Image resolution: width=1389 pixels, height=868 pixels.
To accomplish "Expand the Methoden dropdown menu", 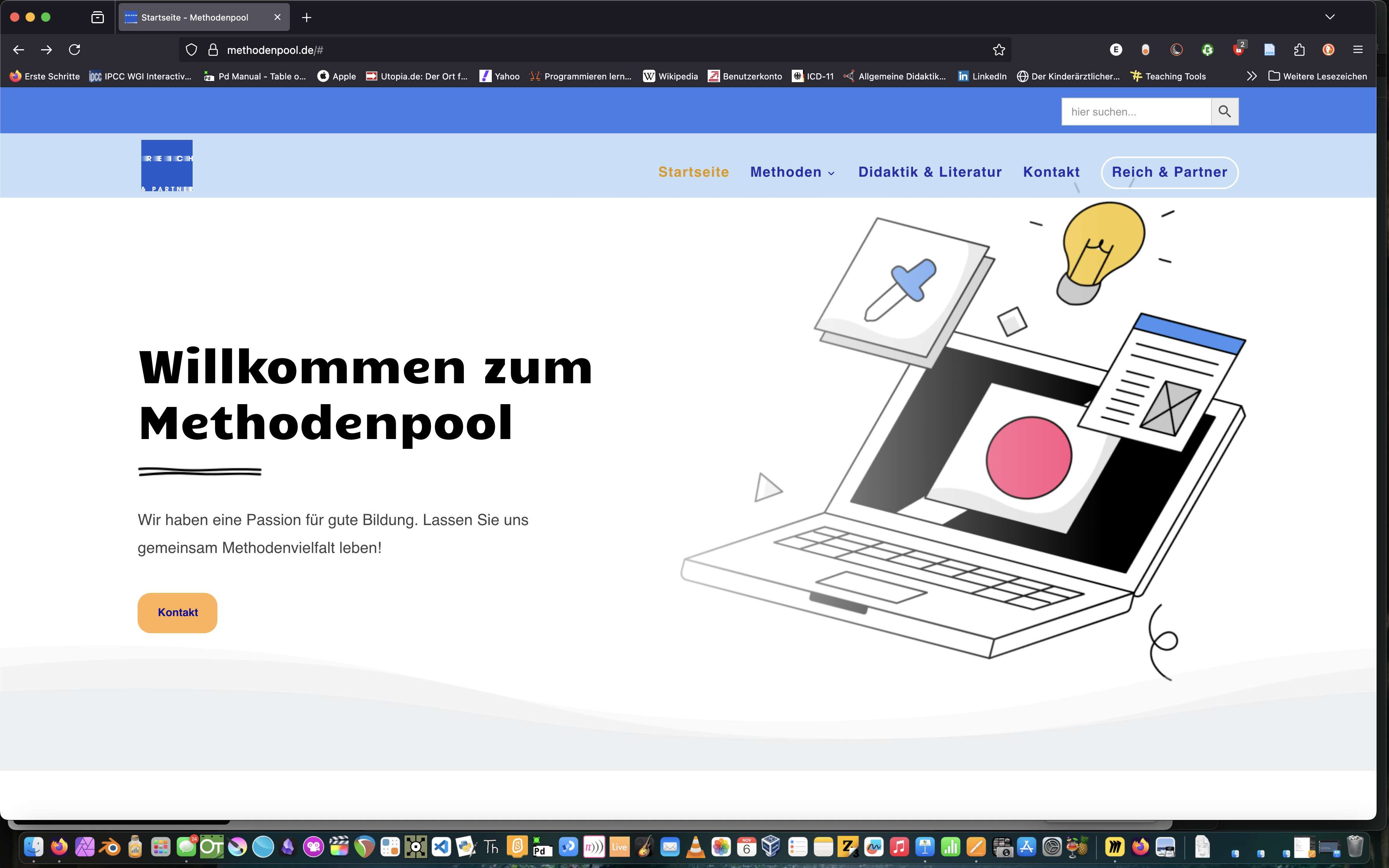I will (x=792, y=172).
